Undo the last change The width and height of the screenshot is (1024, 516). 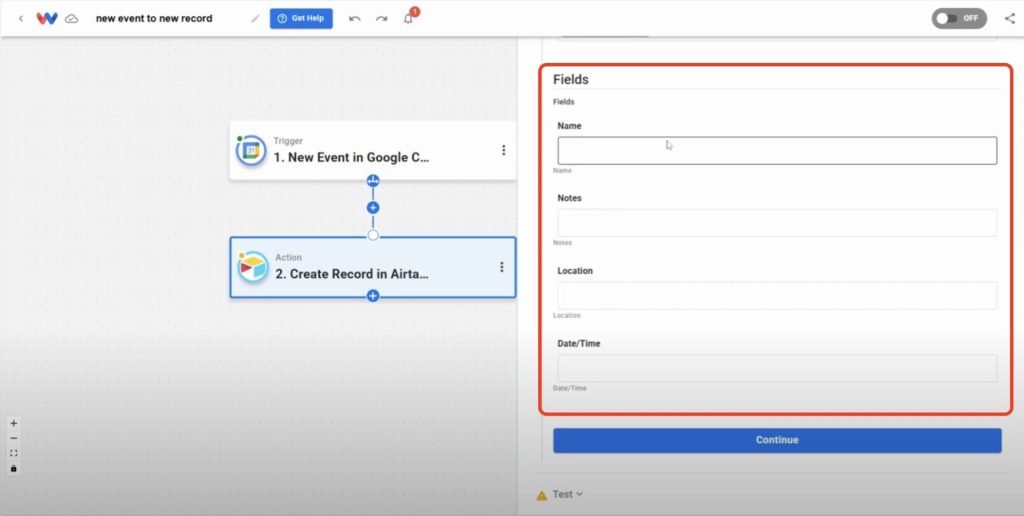coord(355,18)
